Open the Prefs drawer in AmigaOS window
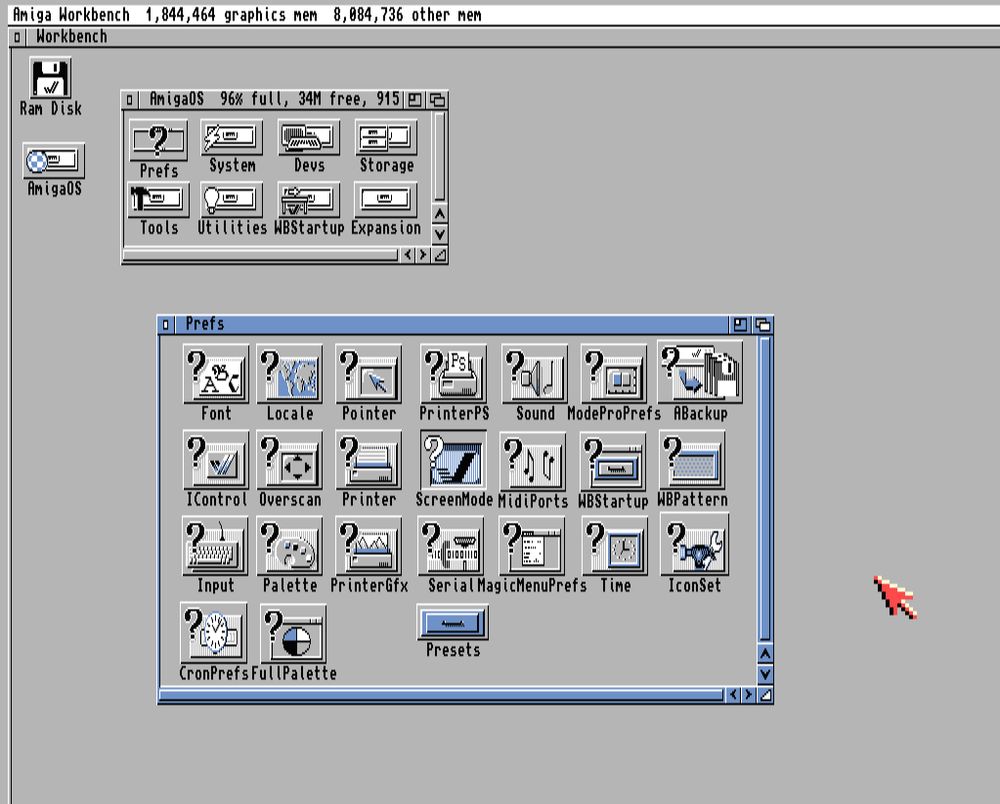Image resolution: width=1000 pixels, height=804 pixels. 158,142
